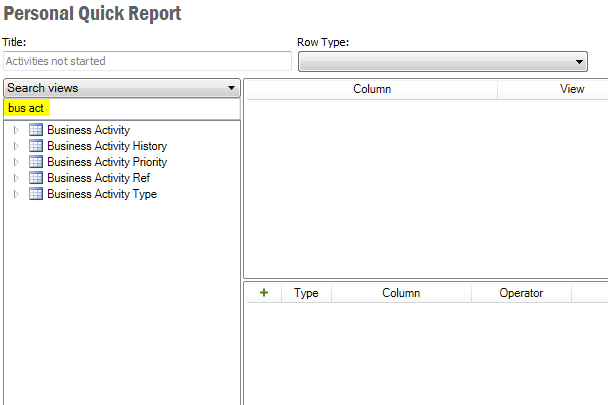Expand the Business Activity Type node
608x405 pixels.
click(16, 194)
